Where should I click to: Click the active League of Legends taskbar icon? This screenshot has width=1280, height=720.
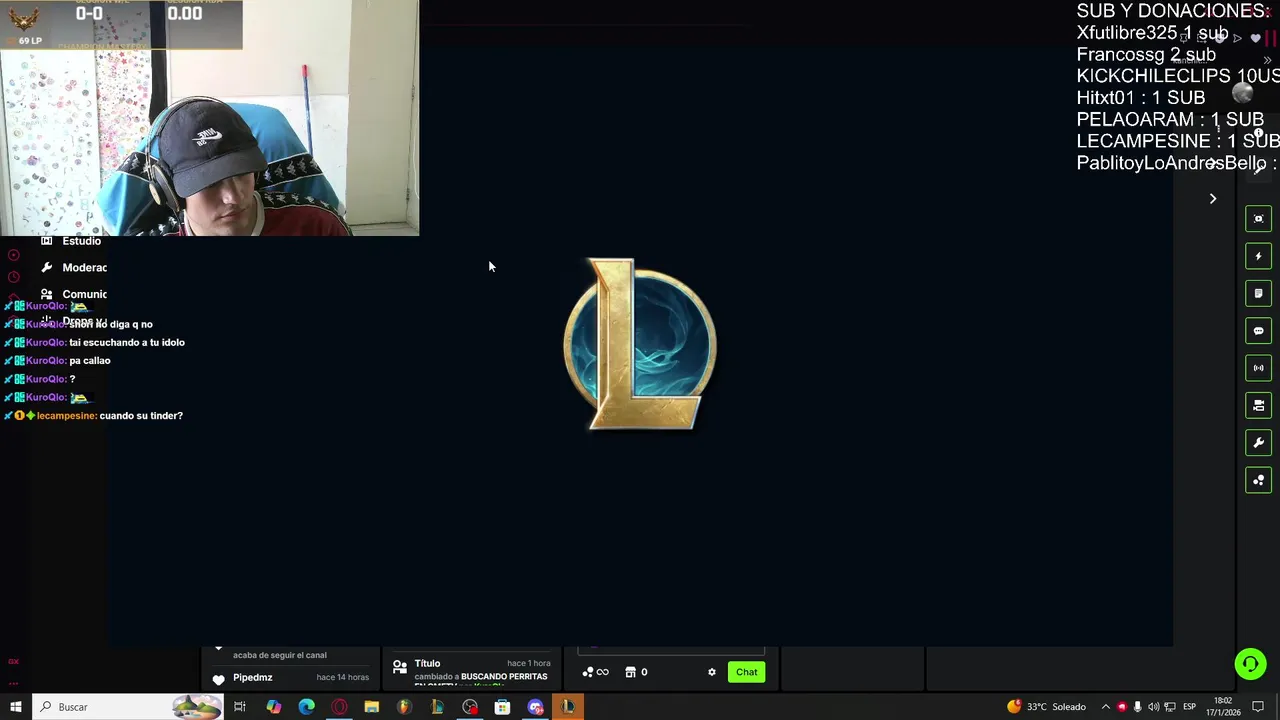click(568, 707)
